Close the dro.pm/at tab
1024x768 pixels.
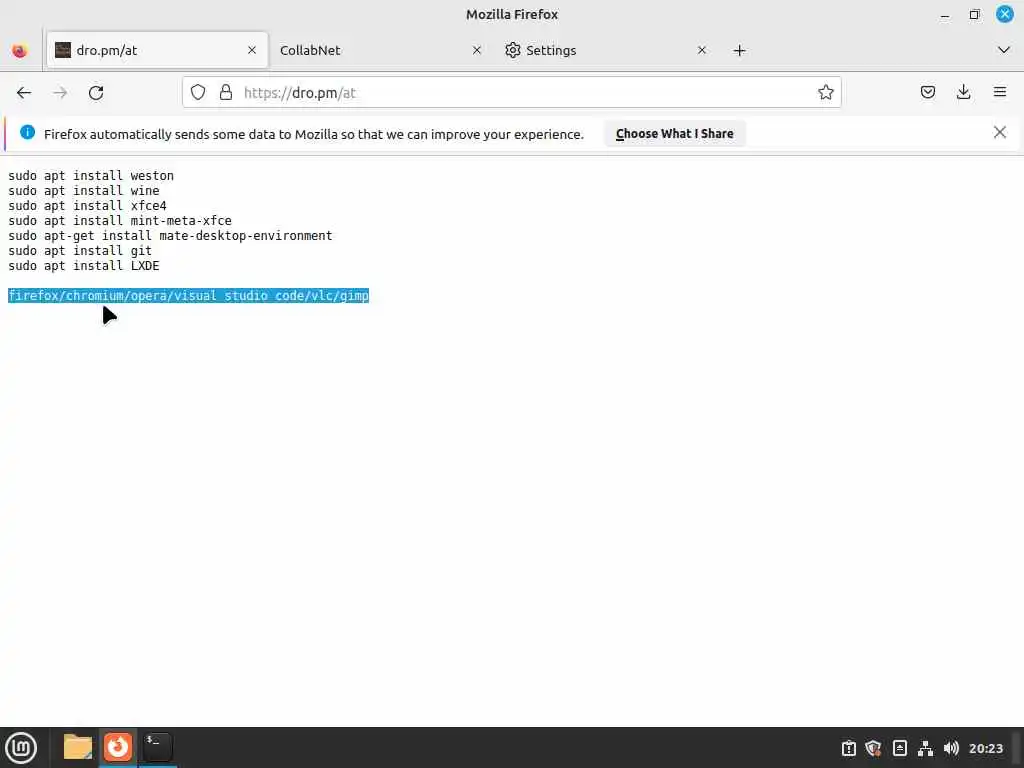tap(252, 50)
